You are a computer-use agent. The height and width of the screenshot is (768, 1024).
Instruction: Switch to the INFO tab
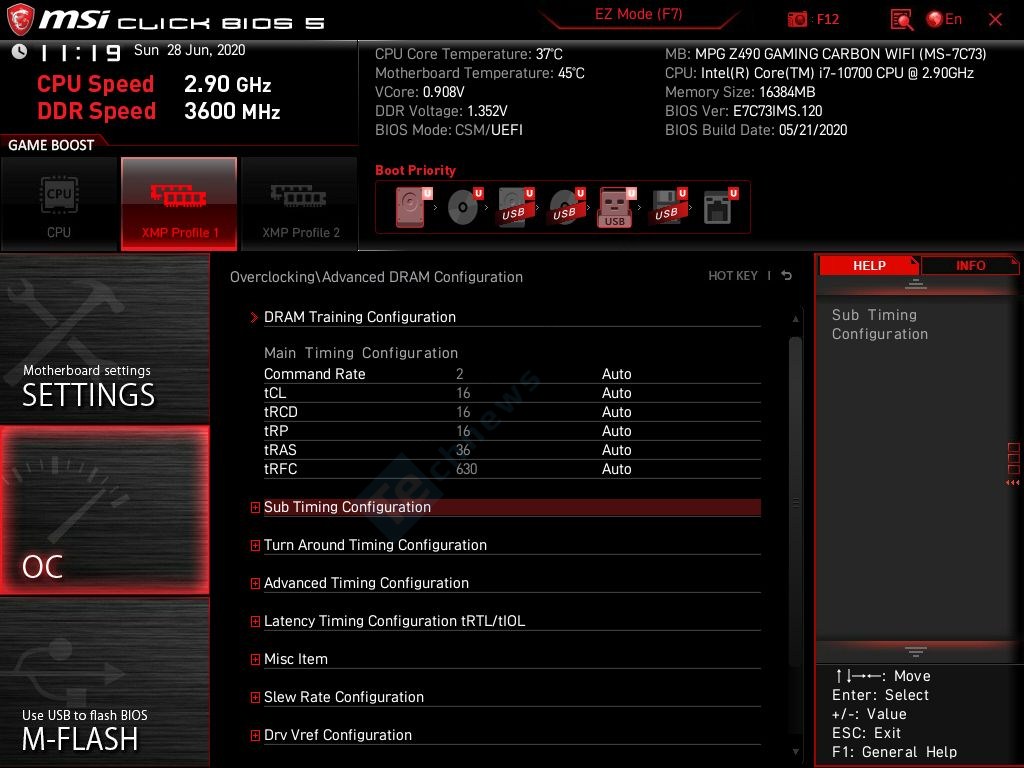970,266
